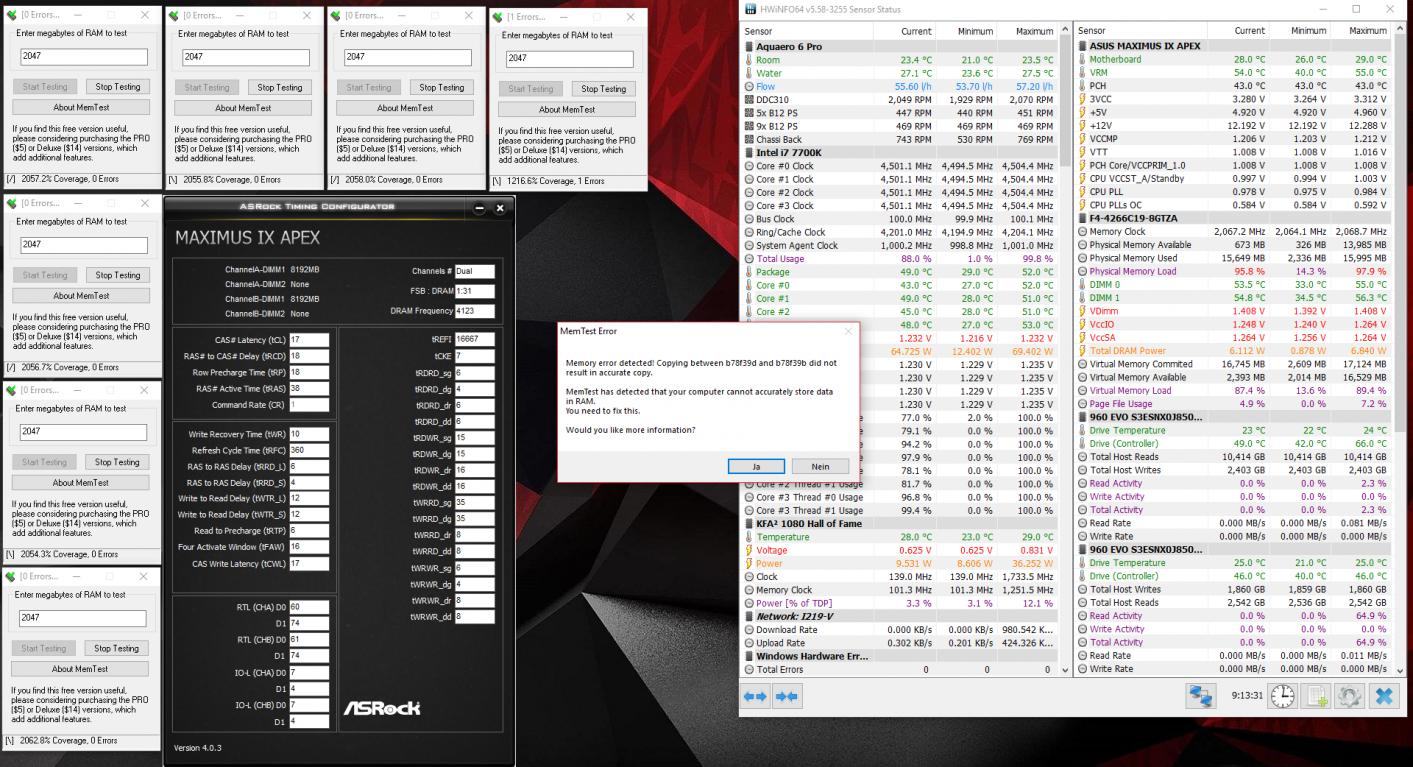This screenshot has height=767, width=1413.
Task: Click the DRAM Frequency field
Action: click(x=475, y=311)
